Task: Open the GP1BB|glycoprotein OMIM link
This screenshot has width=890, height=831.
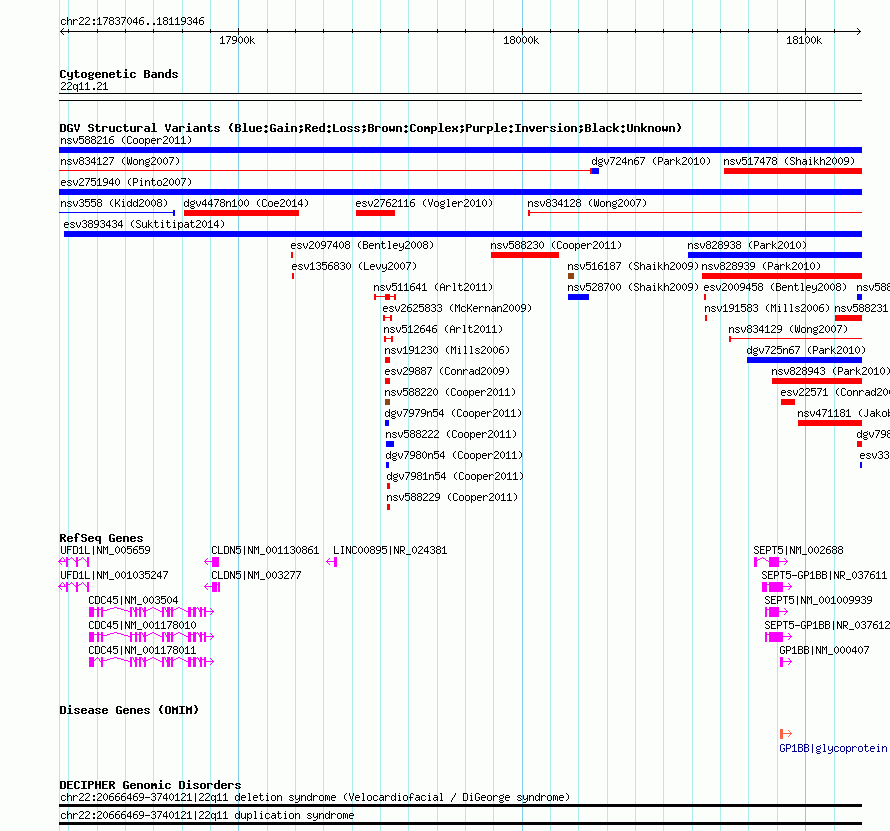Action: 833,749
